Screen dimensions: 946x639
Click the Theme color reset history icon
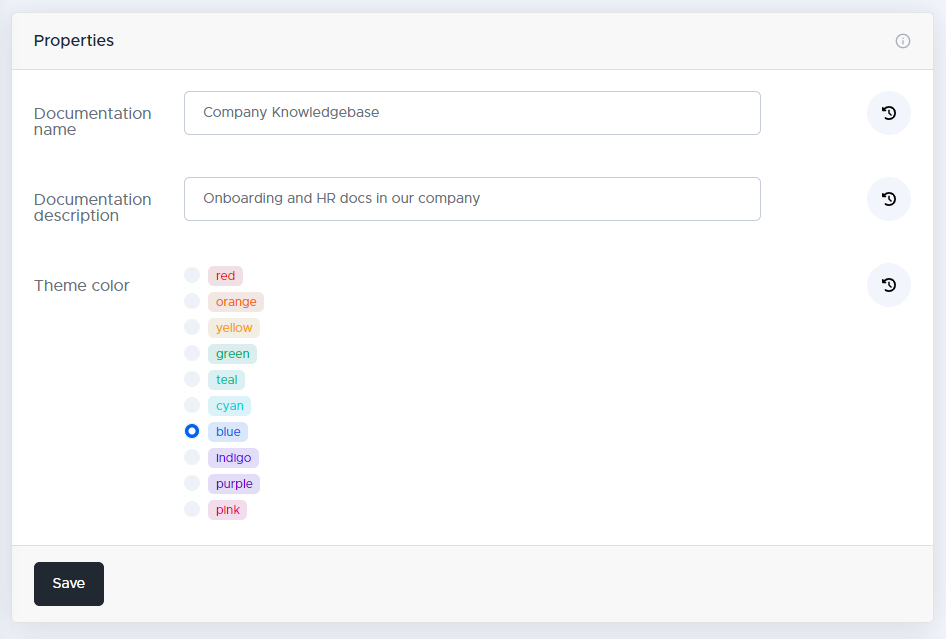click(888, 285)
